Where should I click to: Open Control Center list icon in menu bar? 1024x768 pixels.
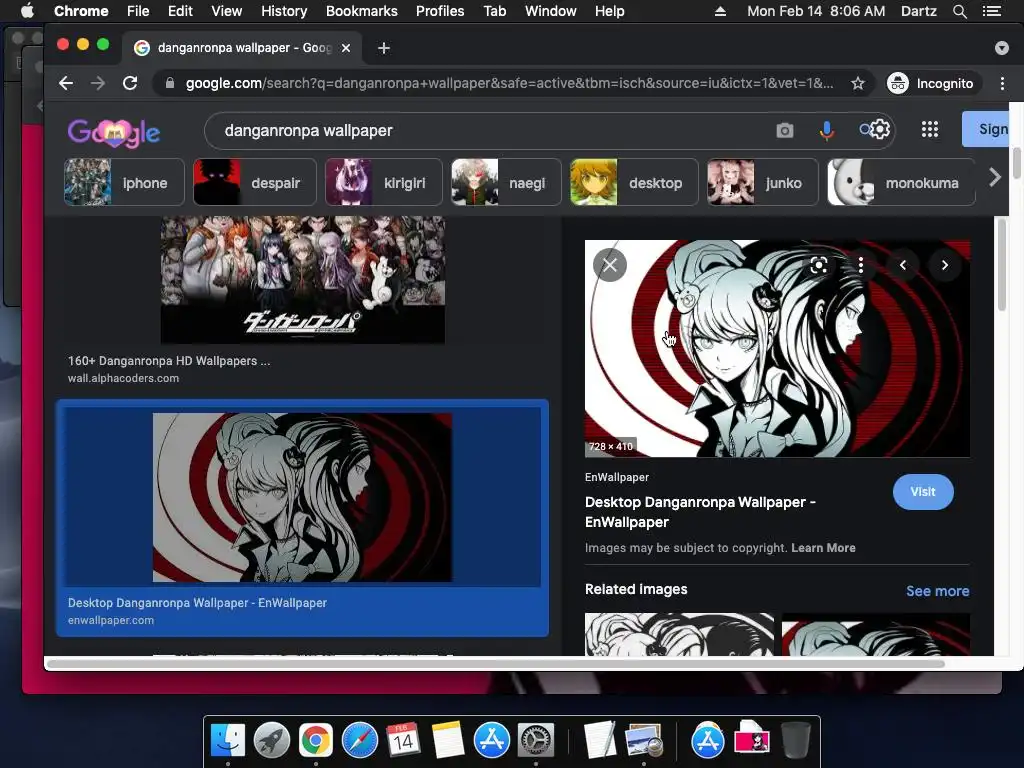[x=992, y=11]
